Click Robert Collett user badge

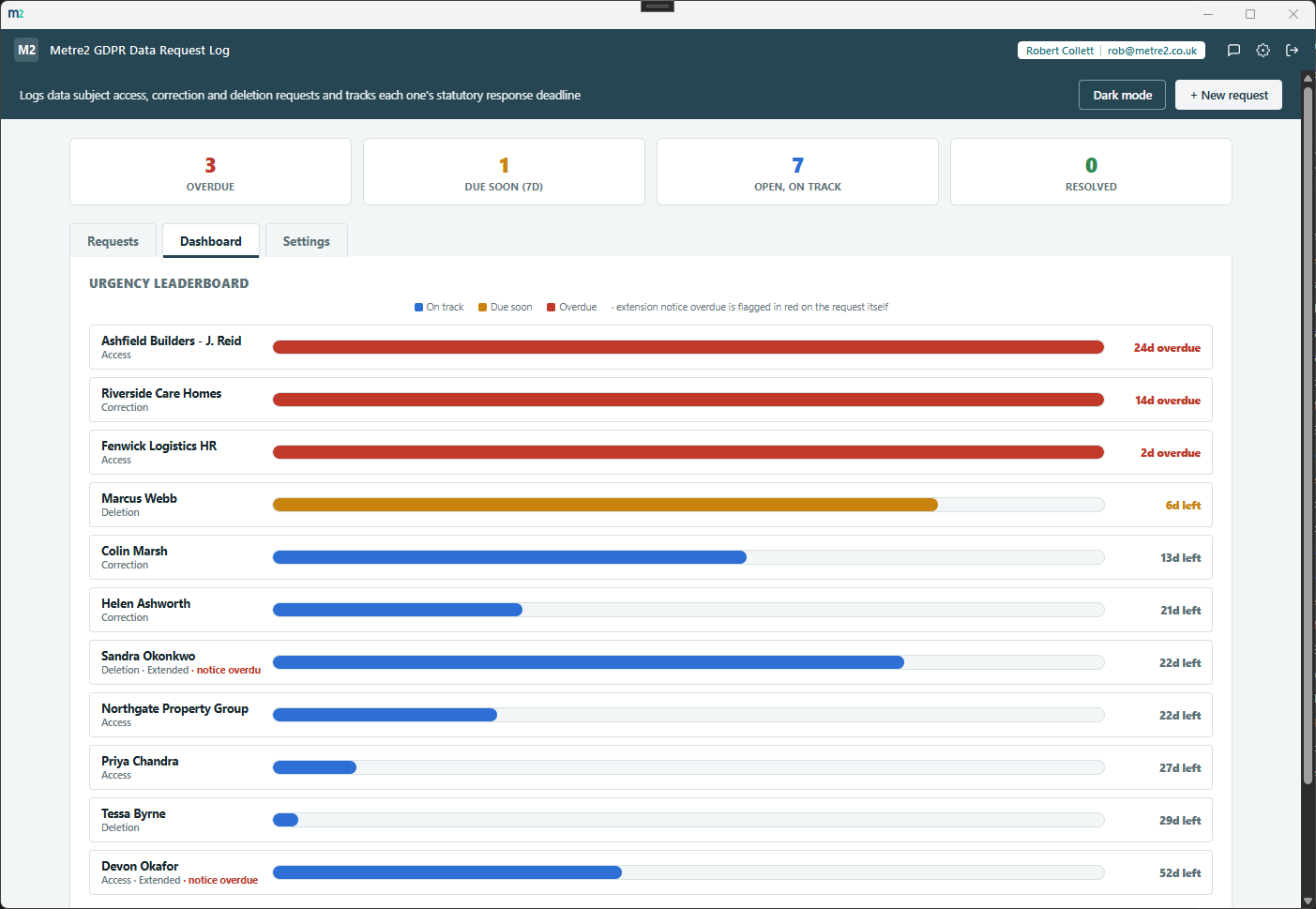click(x=1112, y=51)
